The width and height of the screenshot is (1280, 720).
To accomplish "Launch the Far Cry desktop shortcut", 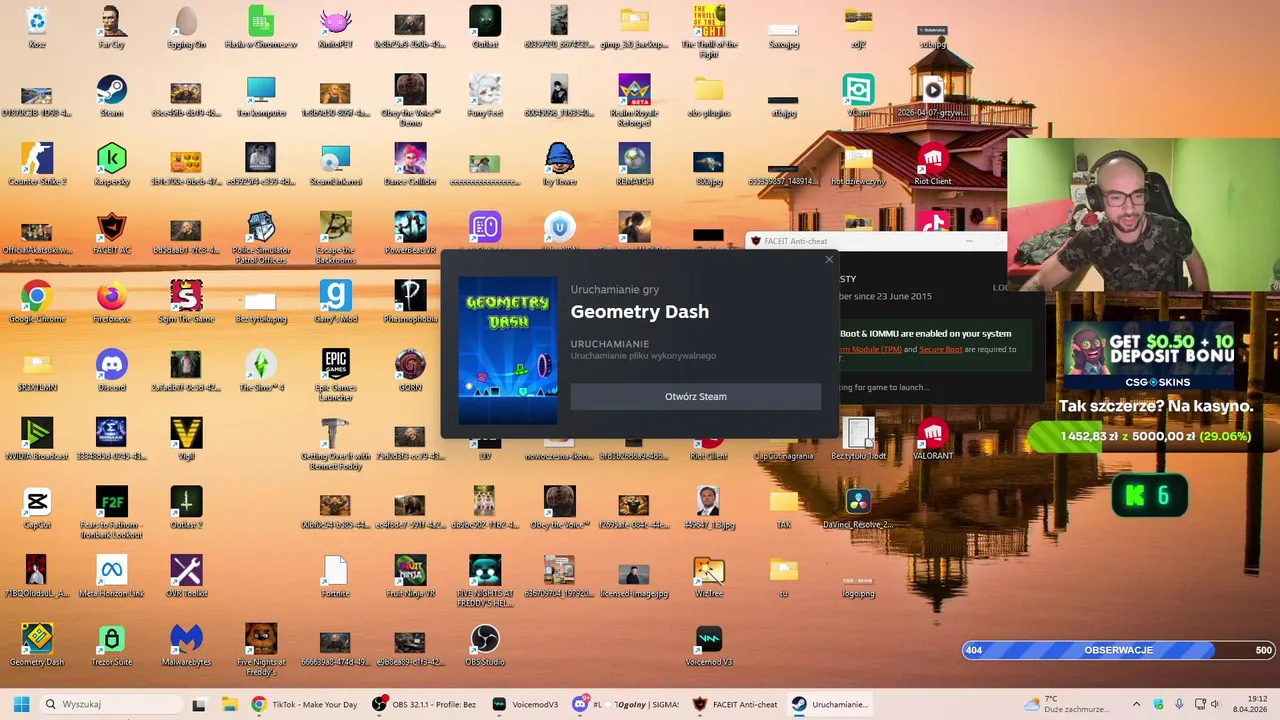I will 112,27.
